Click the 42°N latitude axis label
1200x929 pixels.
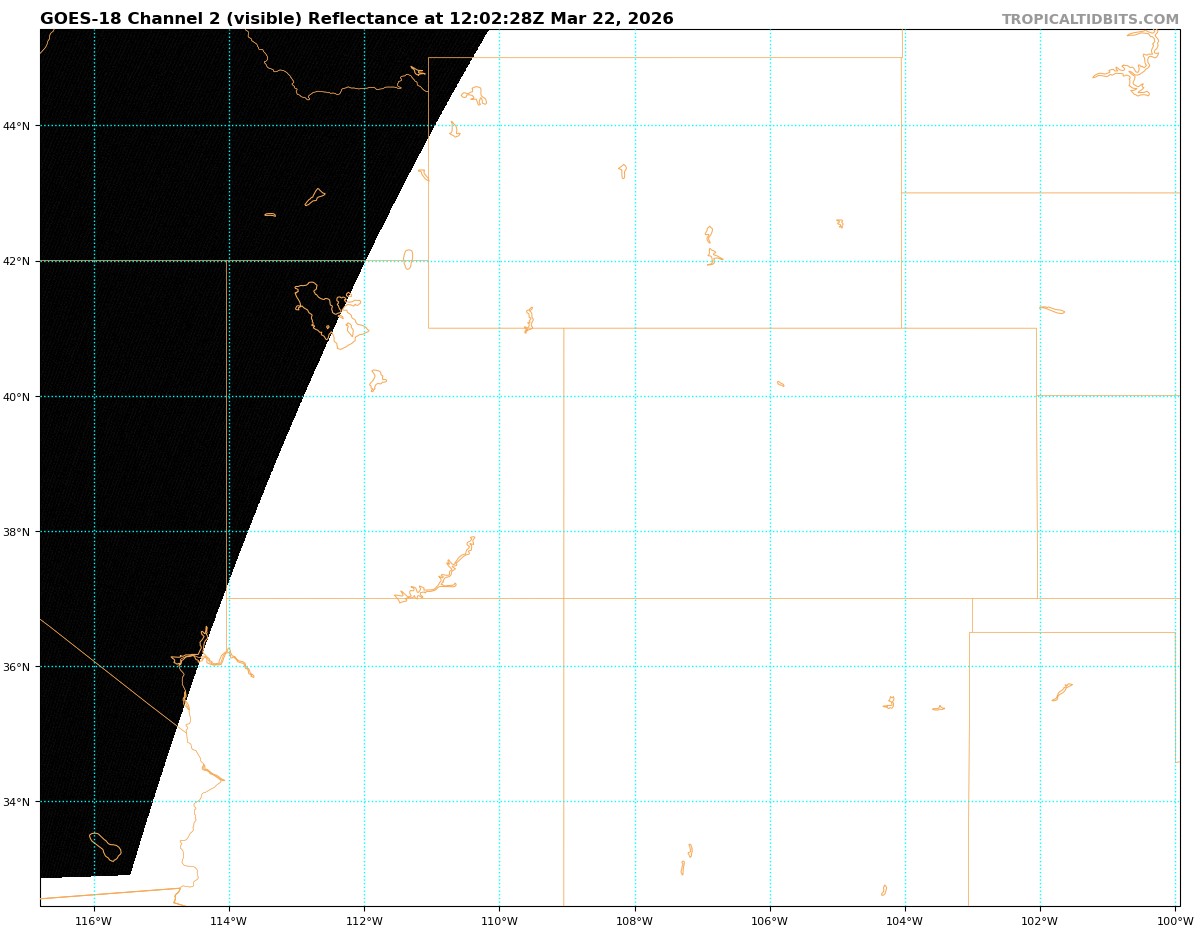point(16,261)
